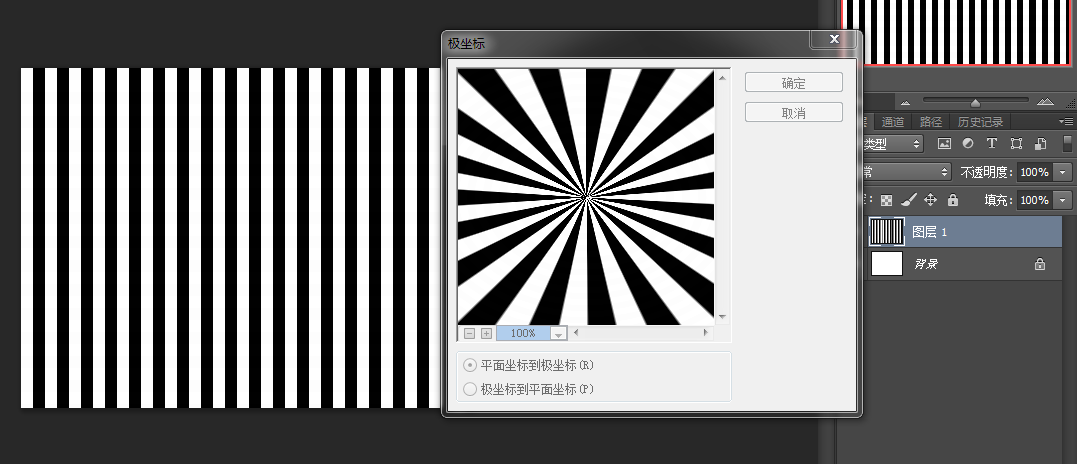Image resolution: width=1077 pixels, height=464 pixels.
Task: Click the preview horizontal scrollbar left arrow
Action: 576,332
